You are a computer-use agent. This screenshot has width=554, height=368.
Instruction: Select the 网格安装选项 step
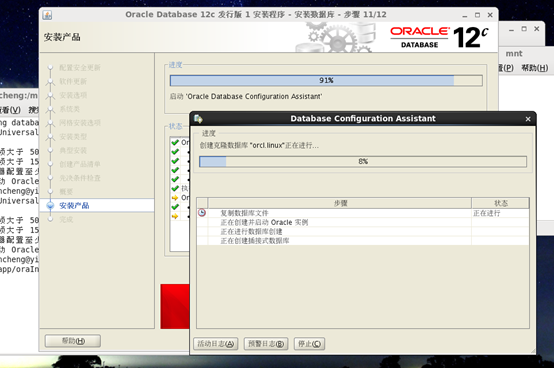(80, 123)
